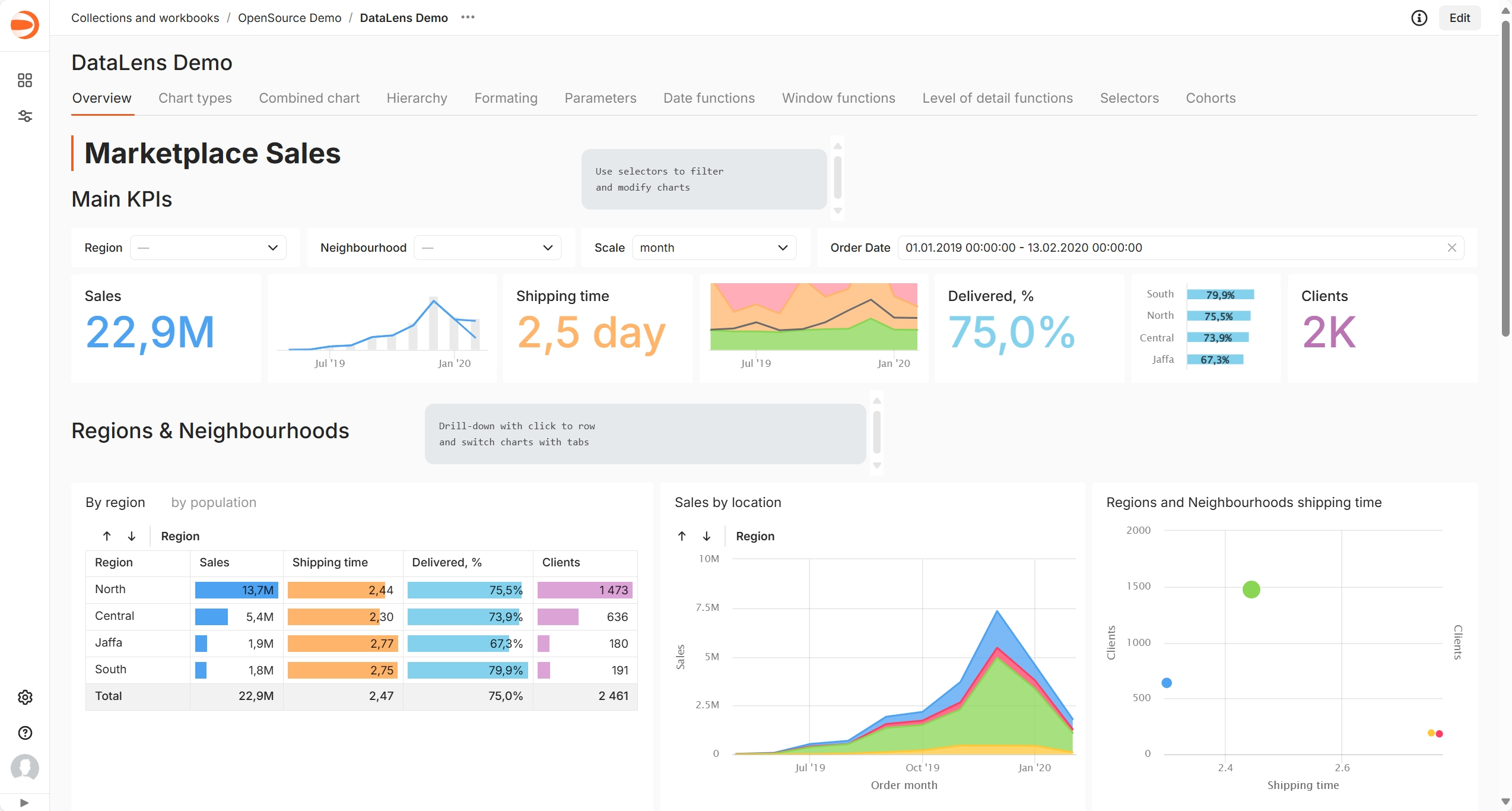
Task: Click the South 79,9% bar
Action: click(x=1221, y=294)
